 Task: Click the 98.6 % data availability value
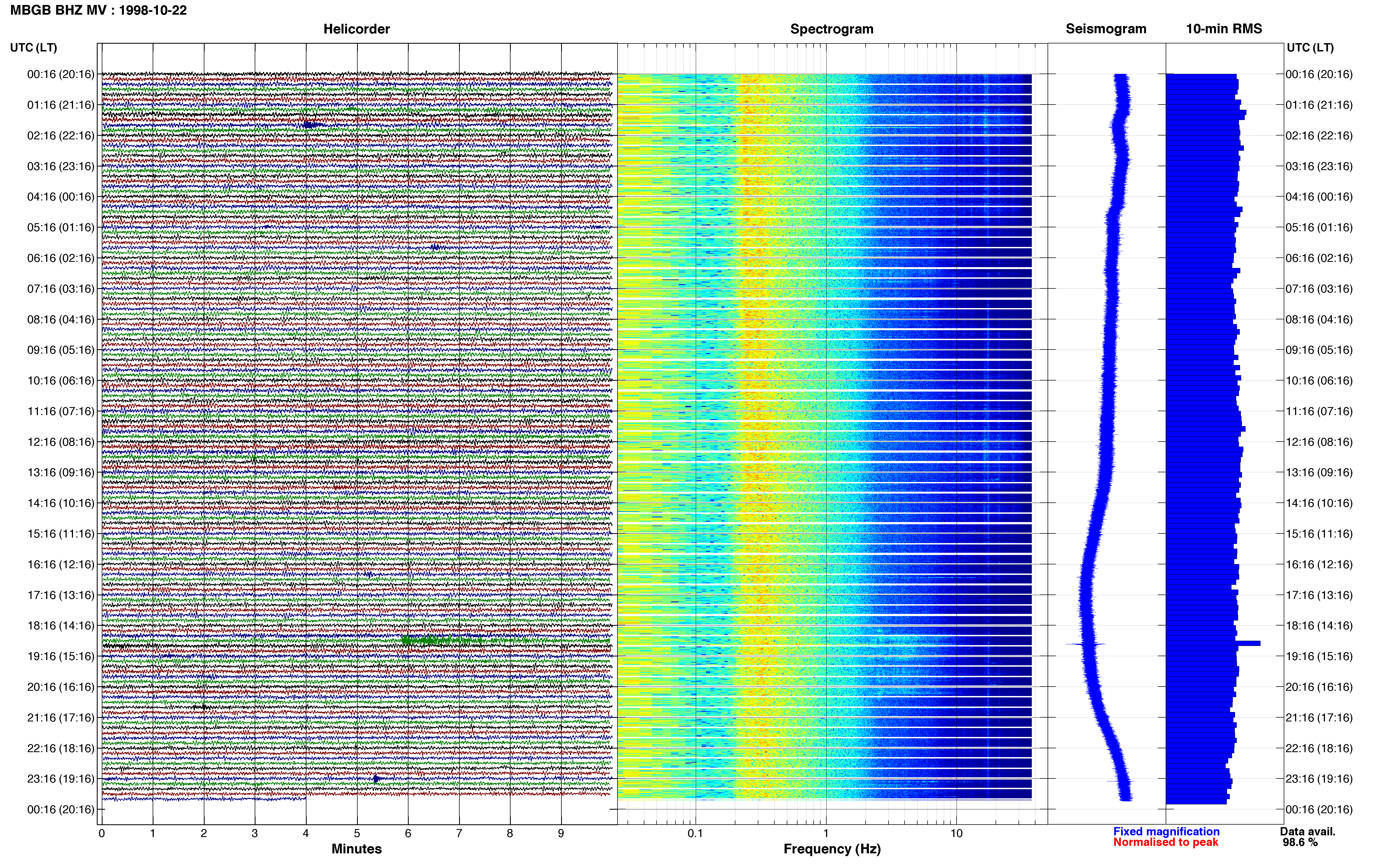(x=1300, y=842)
